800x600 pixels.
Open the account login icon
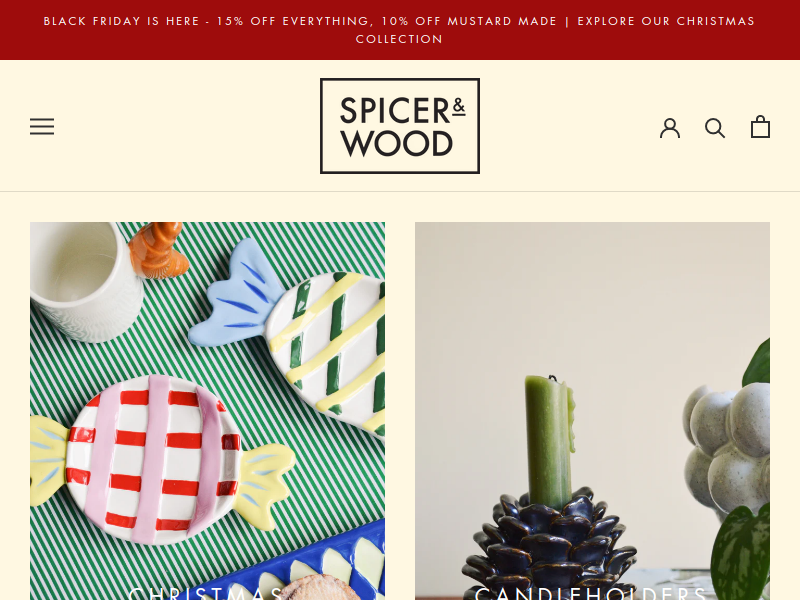pyautogui.click(x=670, y=128)
